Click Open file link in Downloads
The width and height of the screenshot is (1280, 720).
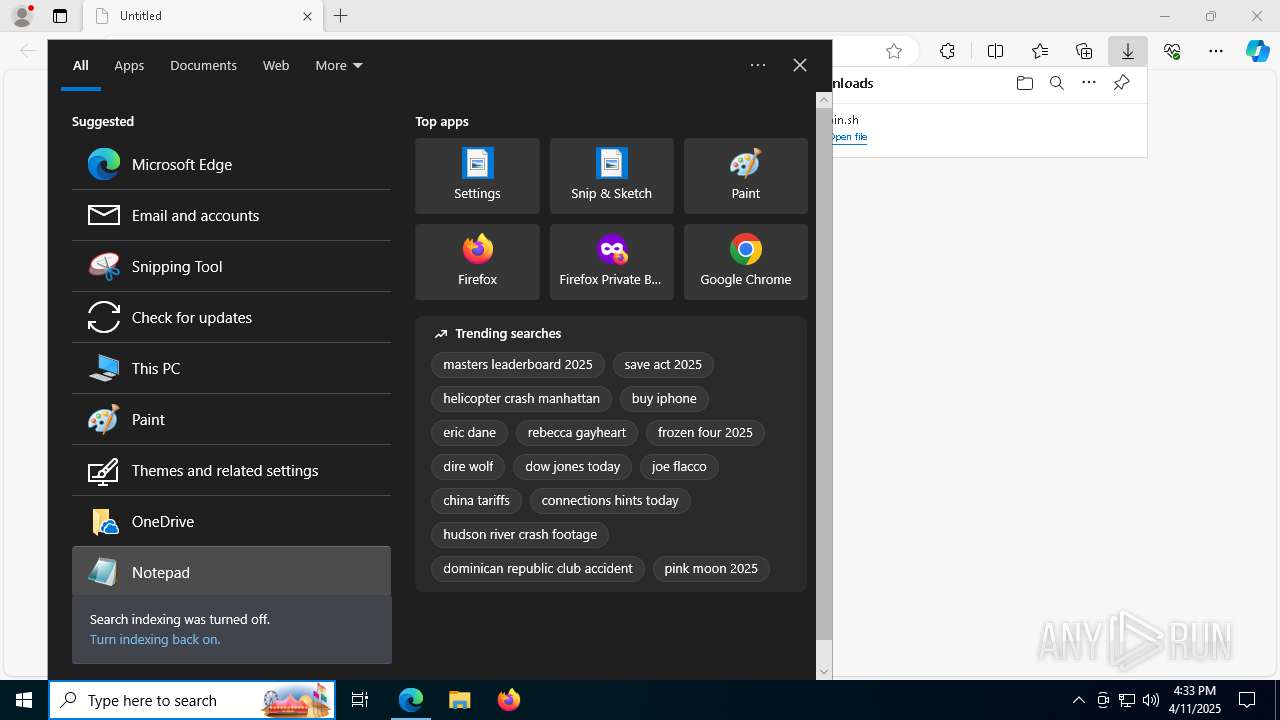point(849,137)
